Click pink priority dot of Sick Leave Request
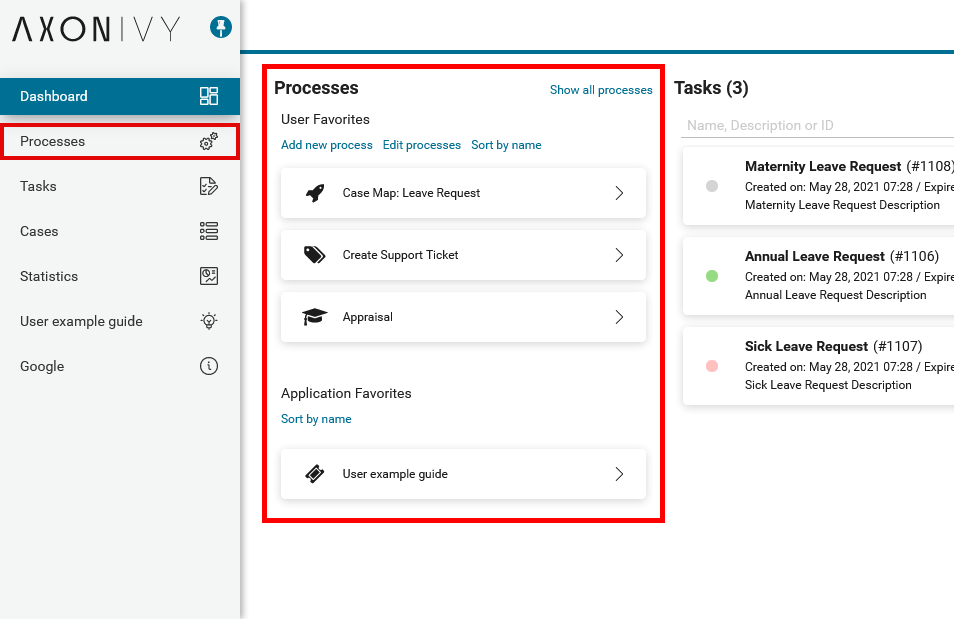 pos(712,366)
